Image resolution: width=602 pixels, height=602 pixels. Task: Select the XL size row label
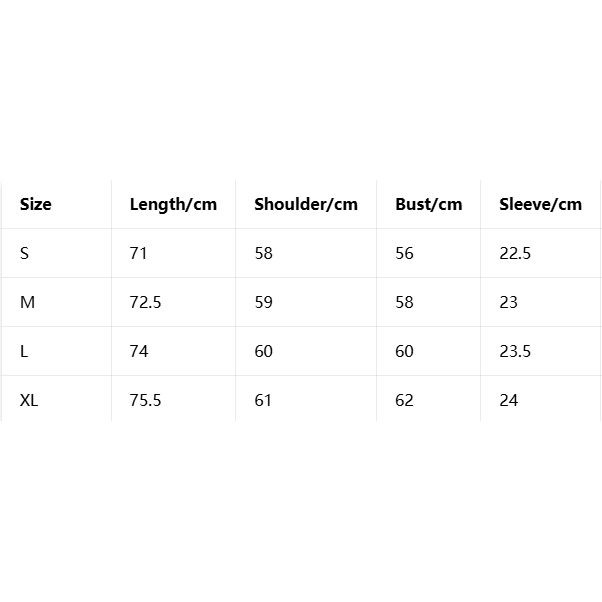point(29,400)
